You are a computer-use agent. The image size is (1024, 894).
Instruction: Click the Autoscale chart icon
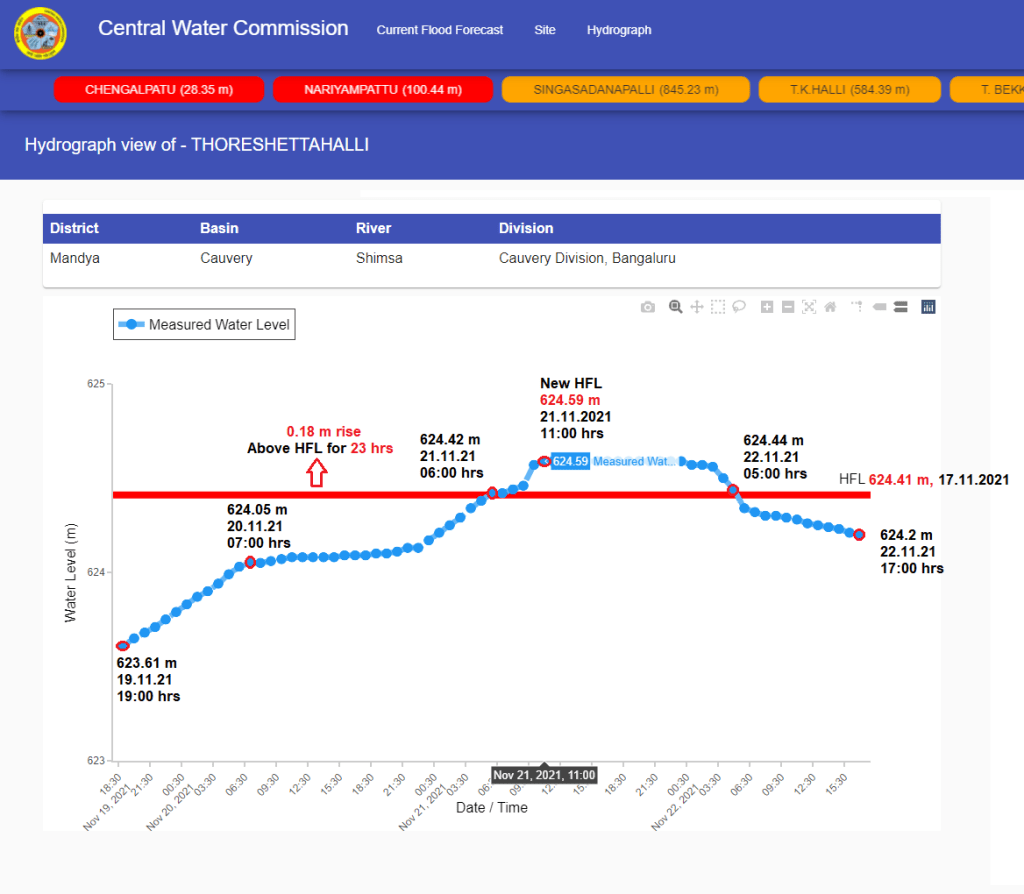(809, 307)
